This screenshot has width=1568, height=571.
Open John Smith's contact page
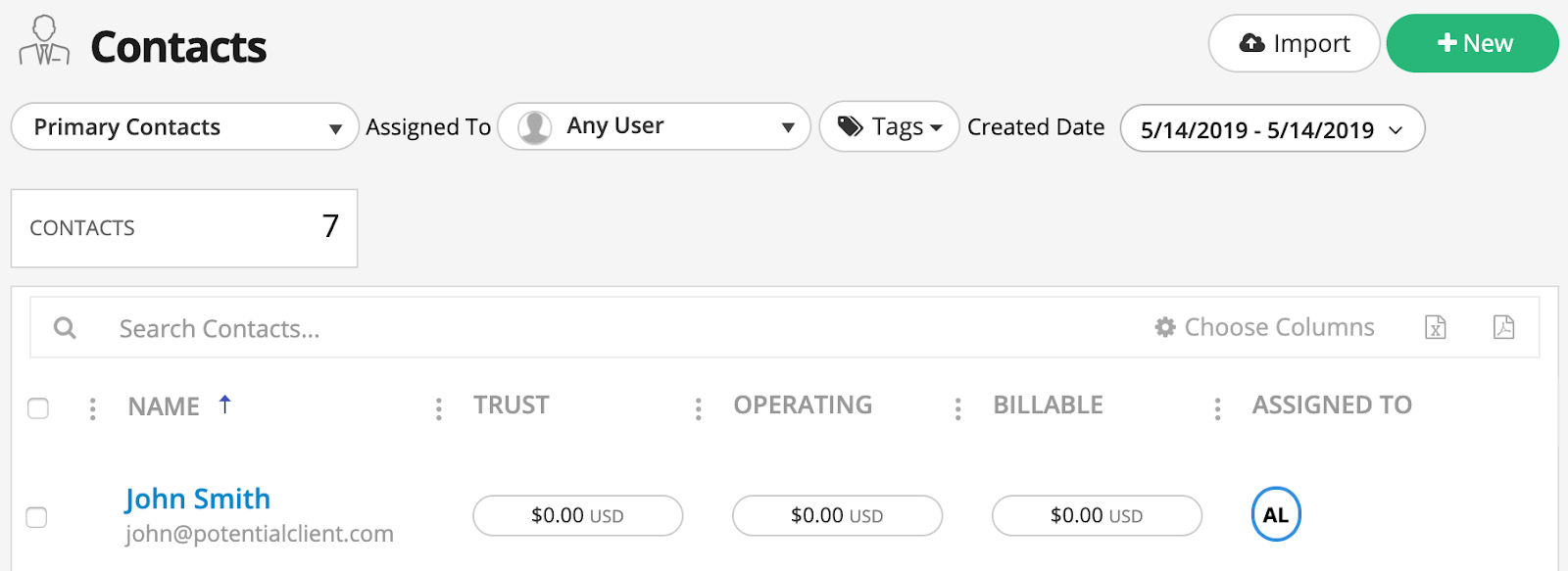pyautogui.click(x=197, y=499)
